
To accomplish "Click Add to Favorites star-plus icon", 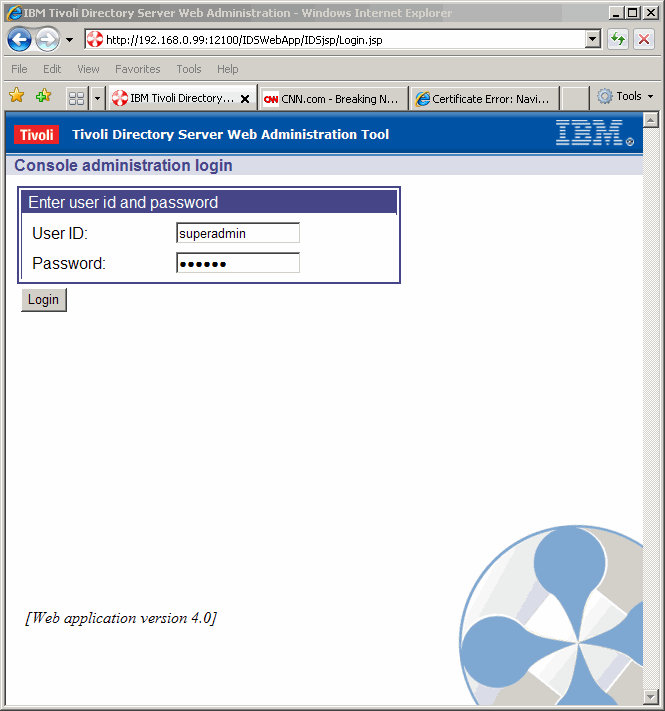I will click(43, 97).
